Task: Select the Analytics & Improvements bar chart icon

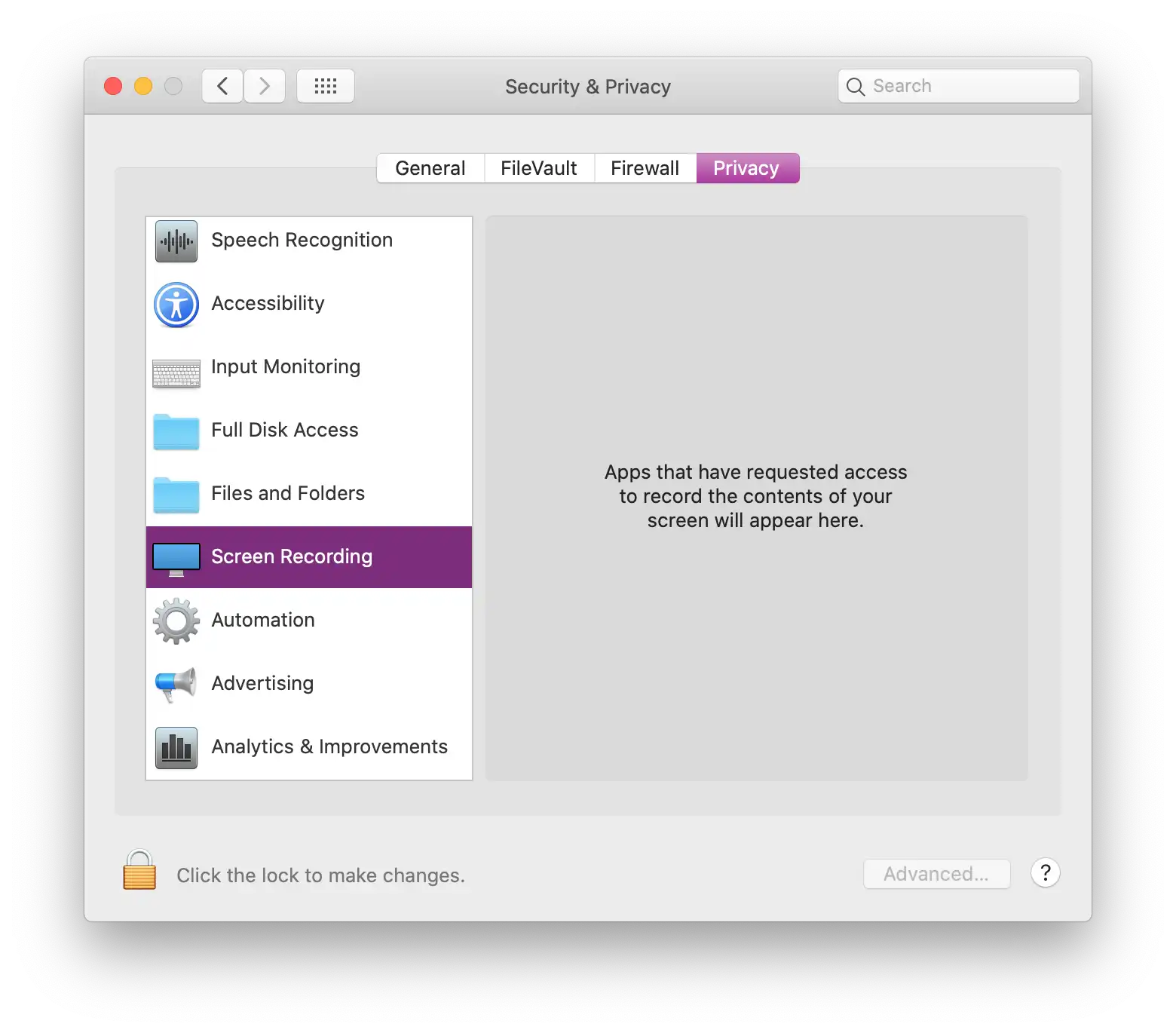Action: click(176, 747)
